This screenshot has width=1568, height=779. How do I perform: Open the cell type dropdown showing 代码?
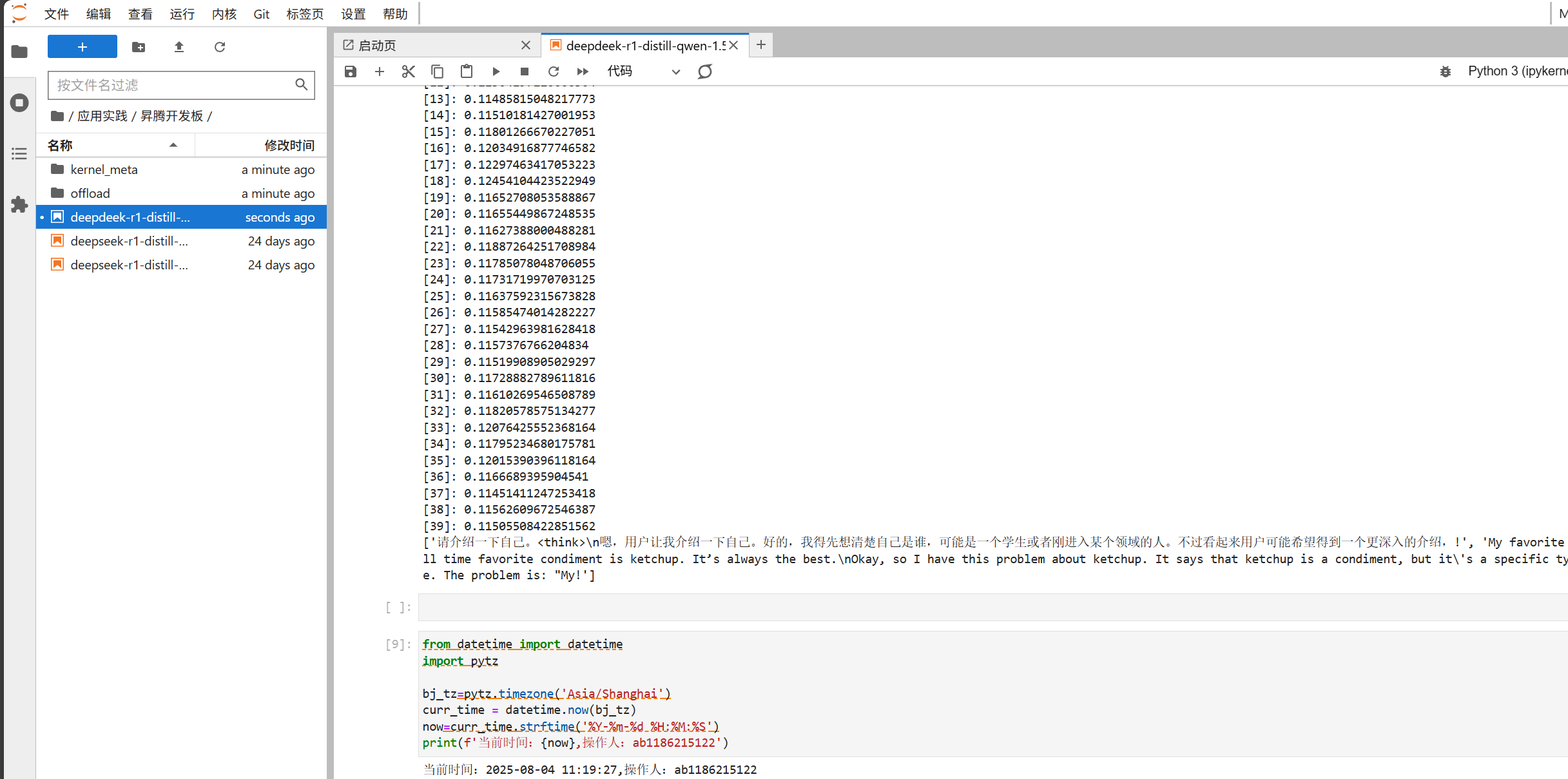click(643, 72)
